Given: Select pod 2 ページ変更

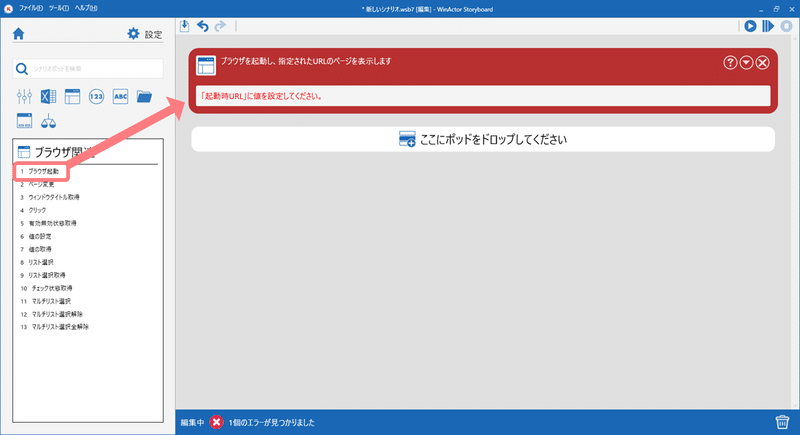Looking at the screenshot, I should (x=37, y=184).
